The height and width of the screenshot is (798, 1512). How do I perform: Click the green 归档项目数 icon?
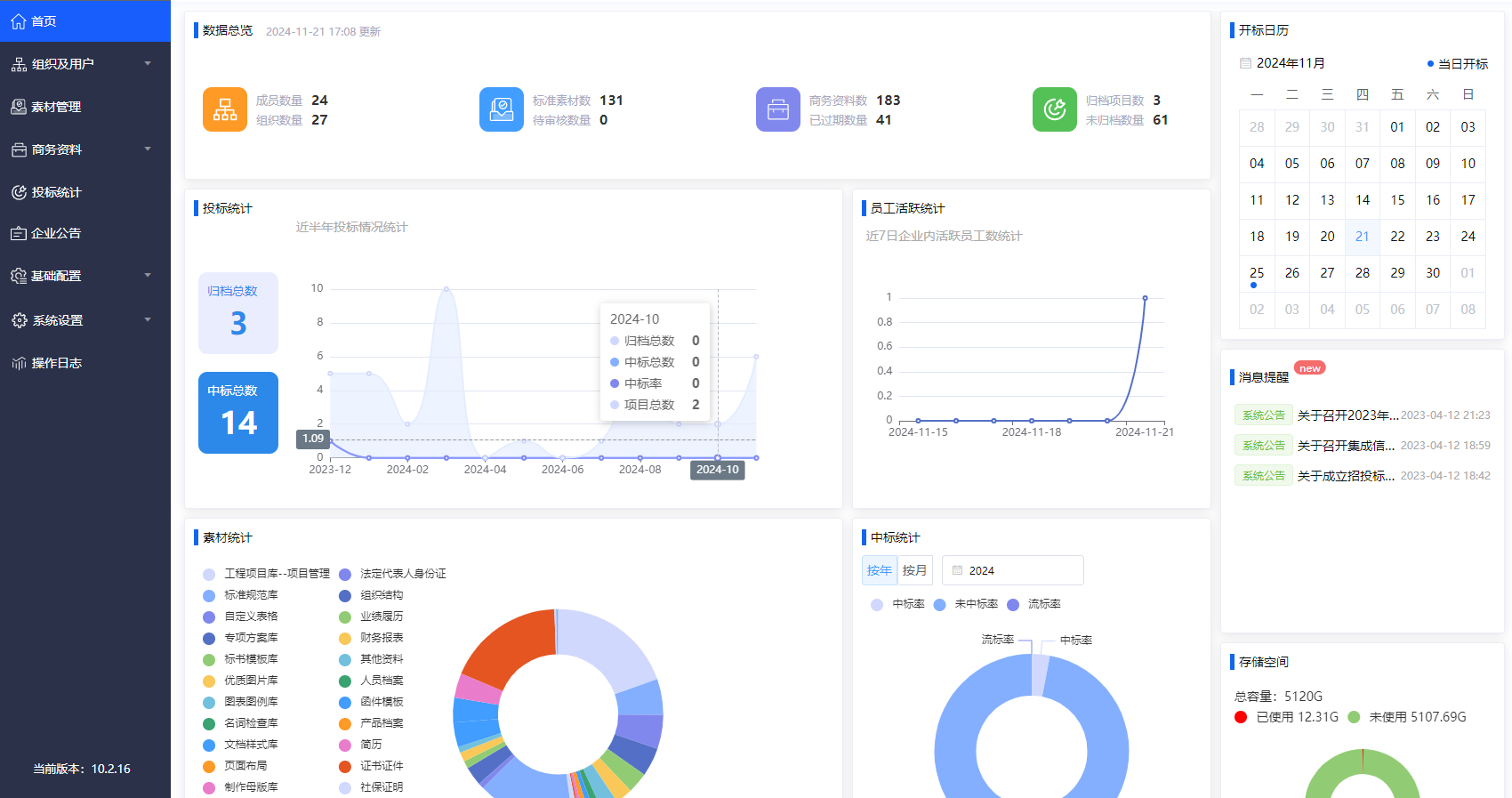tap(1055, 109)
